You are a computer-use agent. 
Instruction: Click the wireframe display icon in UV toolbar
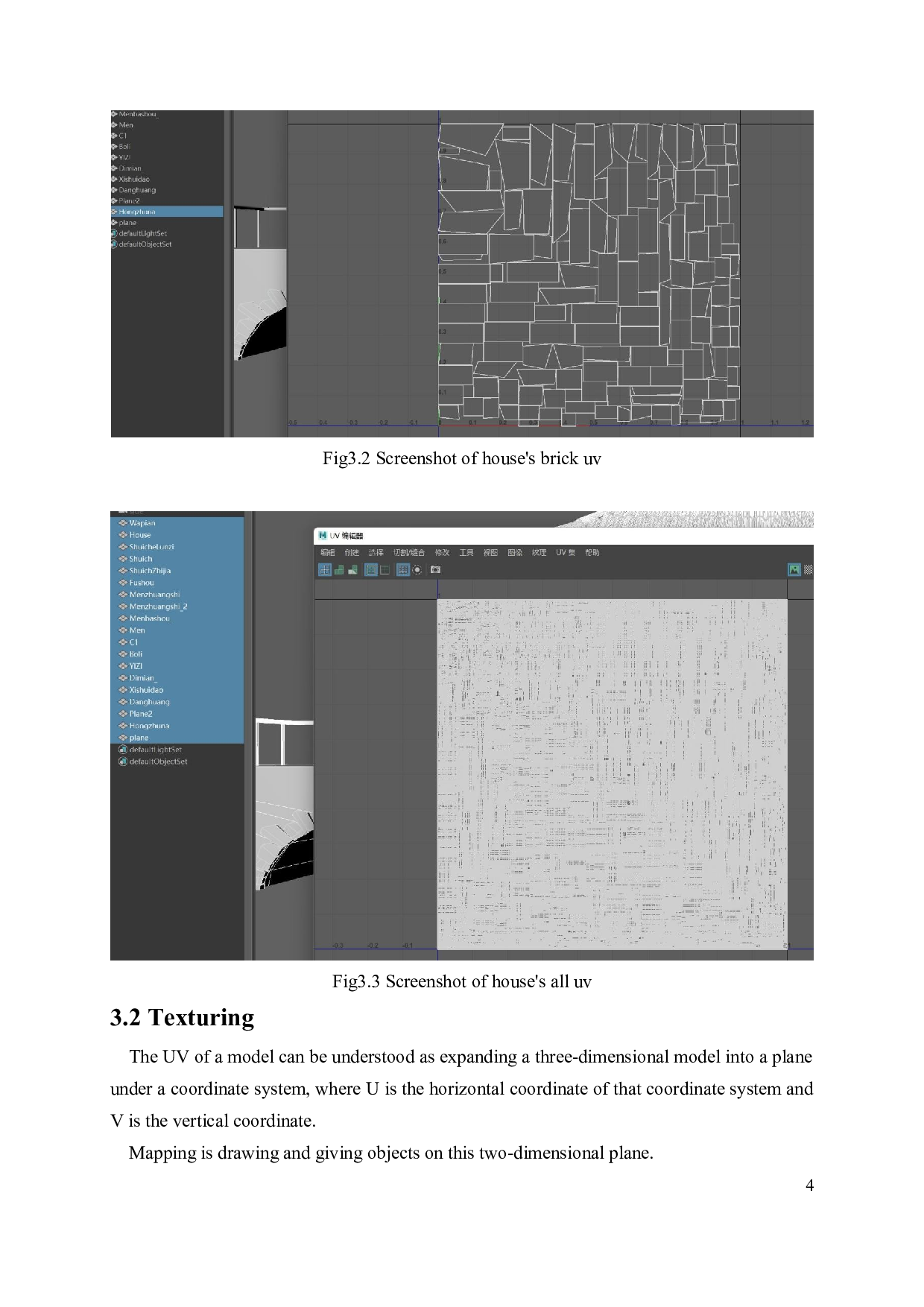point(325,570)
